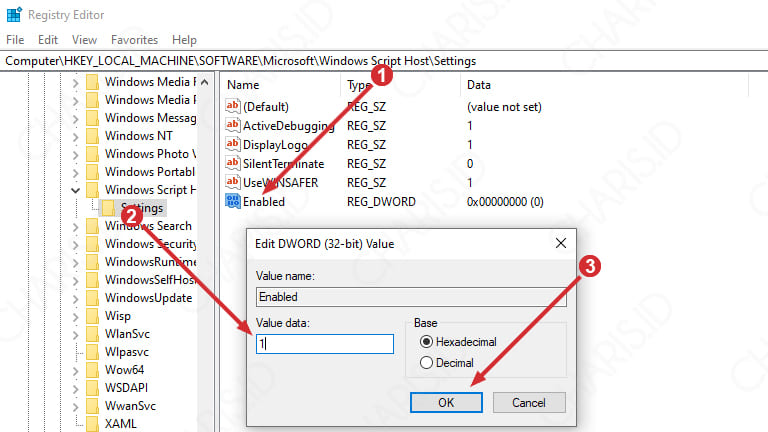Expand the Windows Search tree node

[x=75, y=226]
